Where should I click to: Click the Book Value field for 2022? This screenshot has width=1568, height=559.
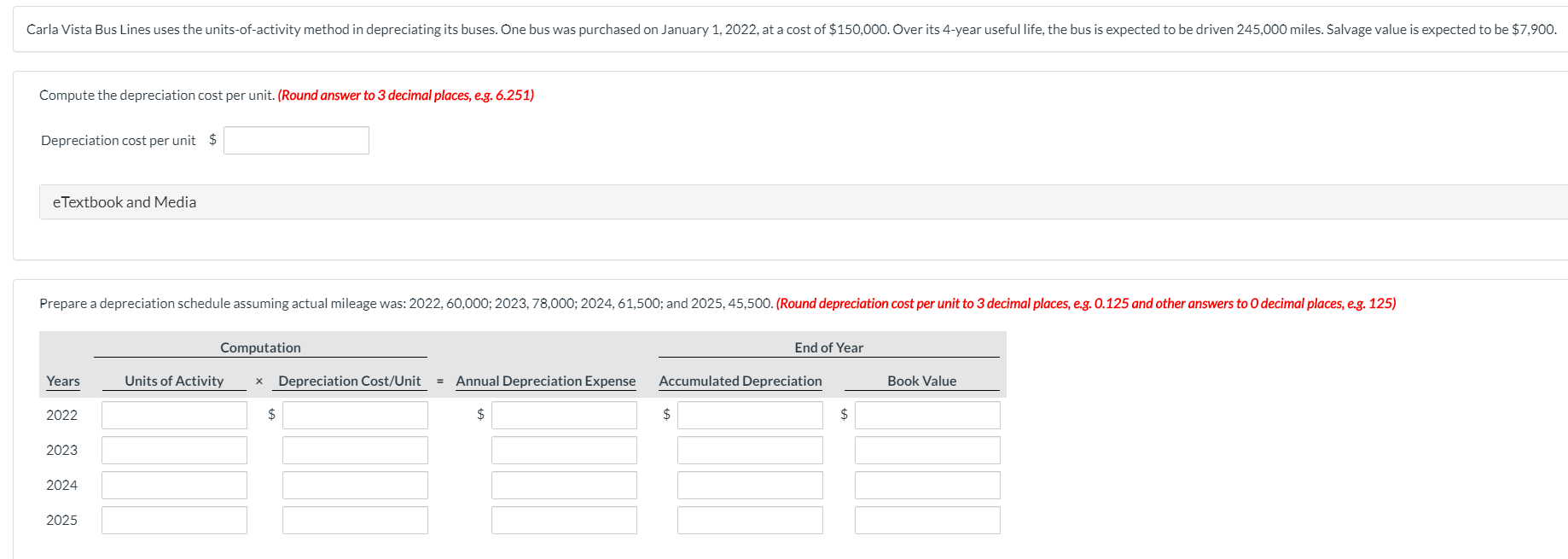926,415
